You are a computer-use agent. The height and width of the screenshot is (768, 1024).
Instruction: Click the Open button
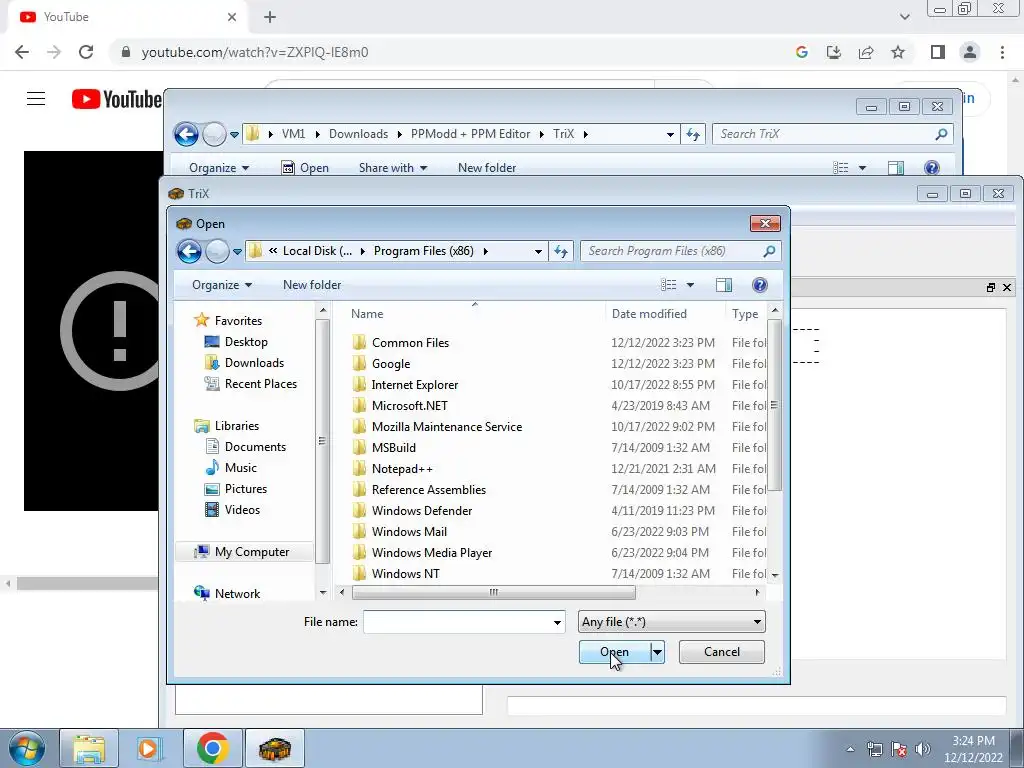(x=615, y=652)
